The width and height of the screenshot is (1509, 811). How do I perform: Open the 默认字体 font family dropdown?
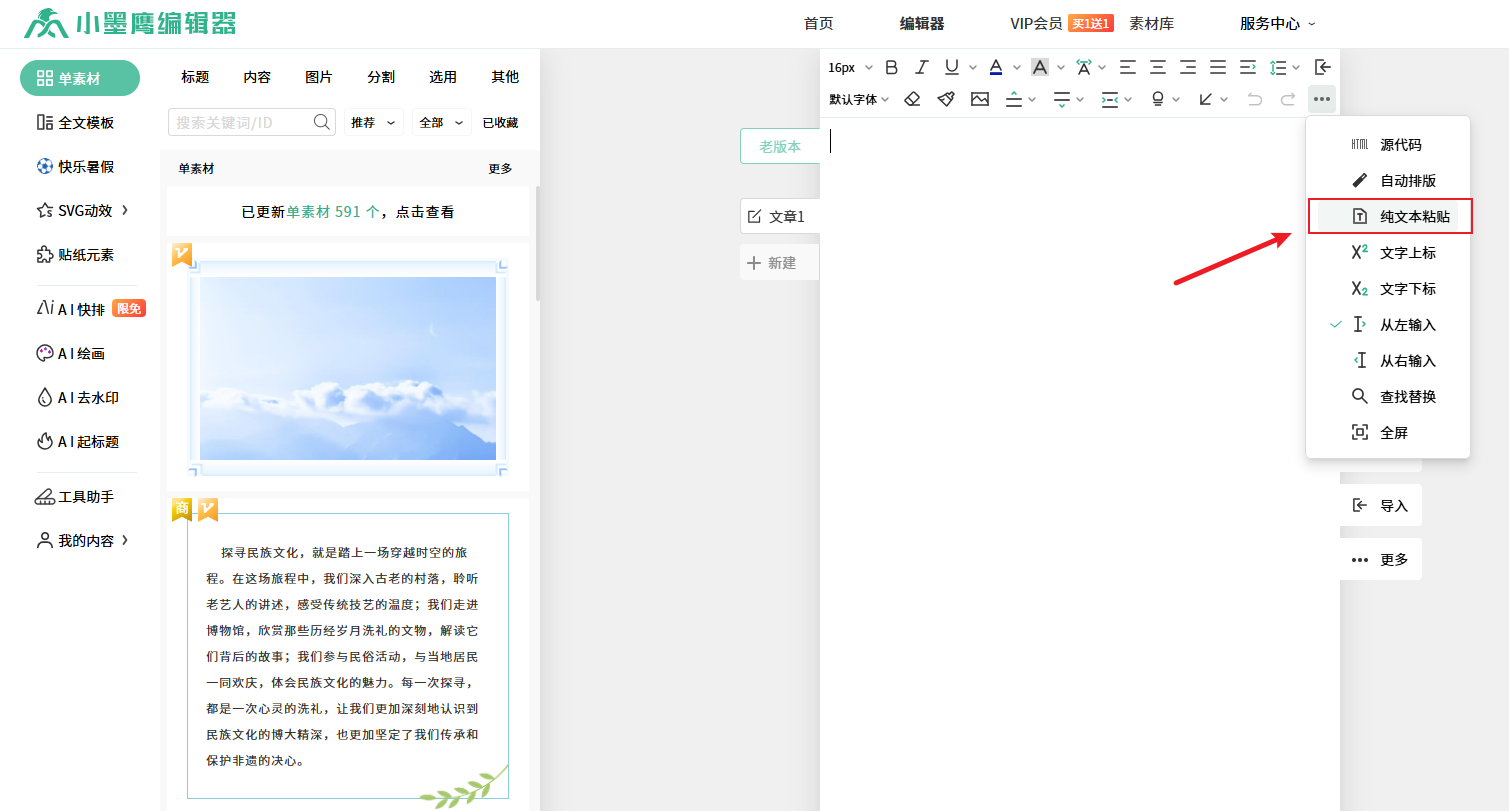coord(859,99)
